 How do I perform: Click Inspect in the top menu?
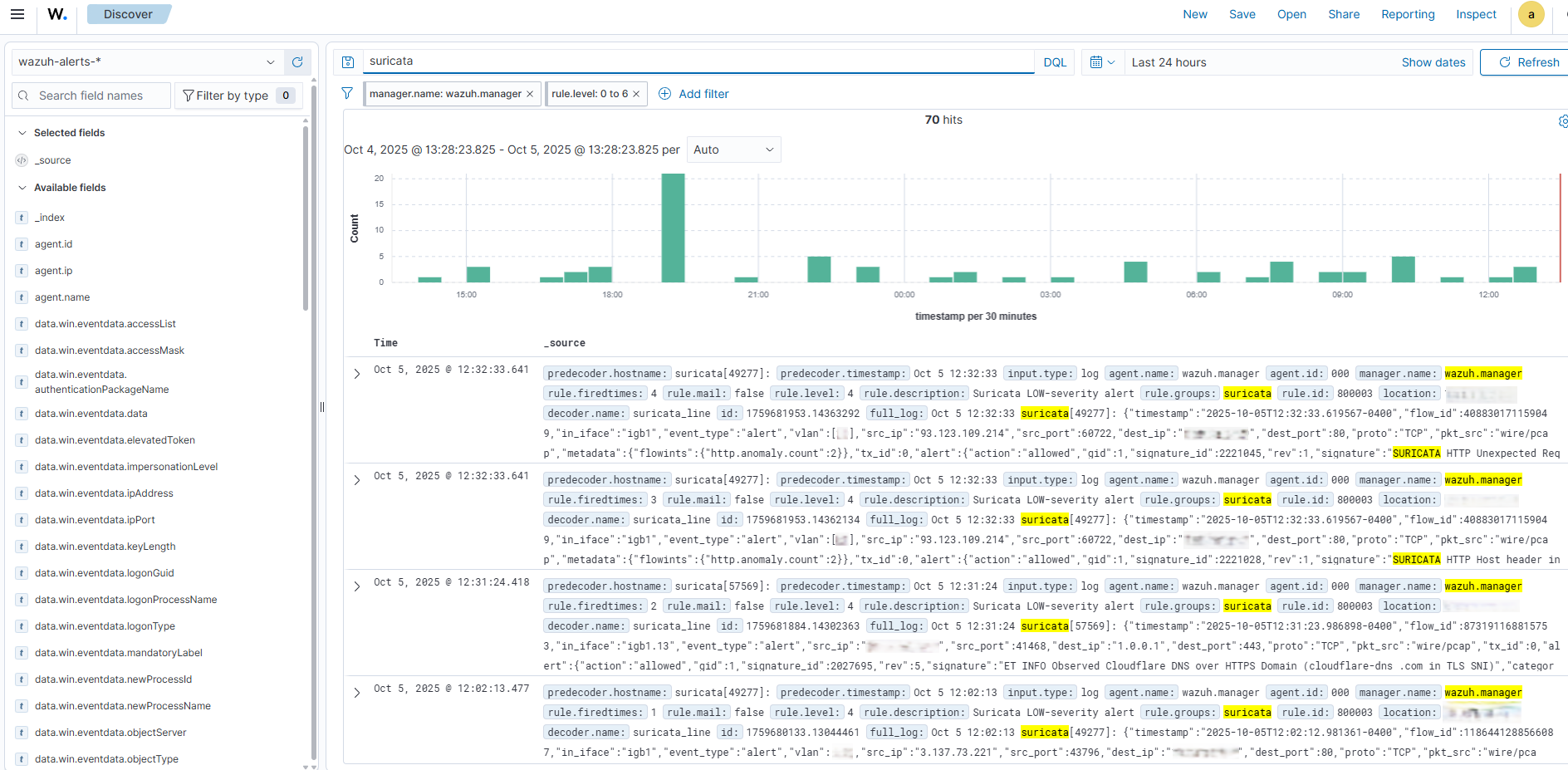pyautogui.click(x=1476, y=14)
